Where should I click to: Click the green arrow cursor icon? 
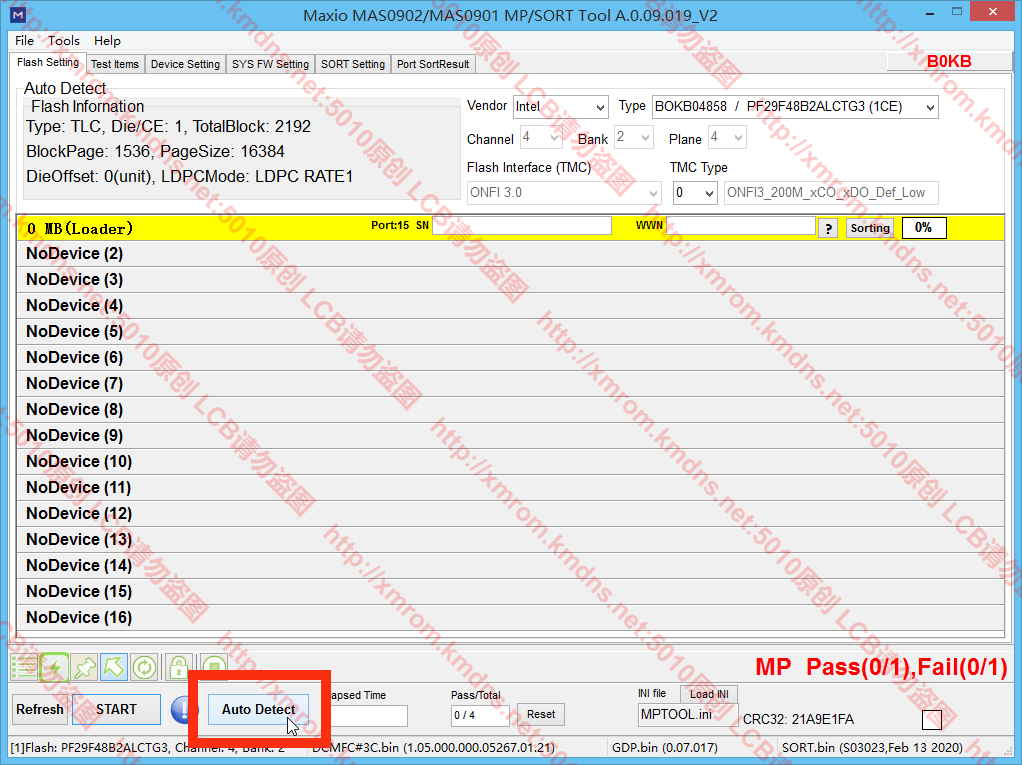tap(114, 666)
